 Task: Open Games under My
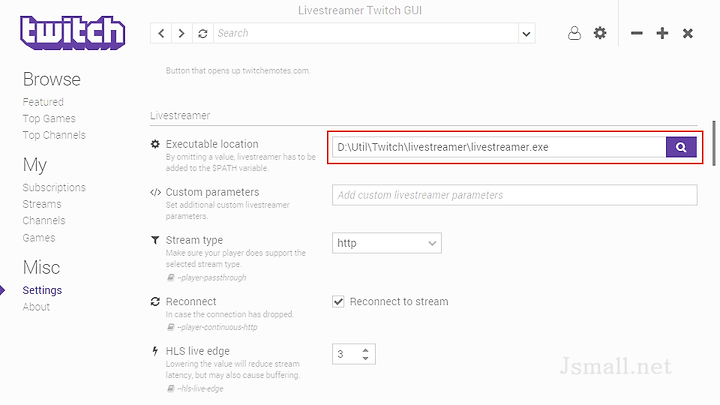coord(39,238)
